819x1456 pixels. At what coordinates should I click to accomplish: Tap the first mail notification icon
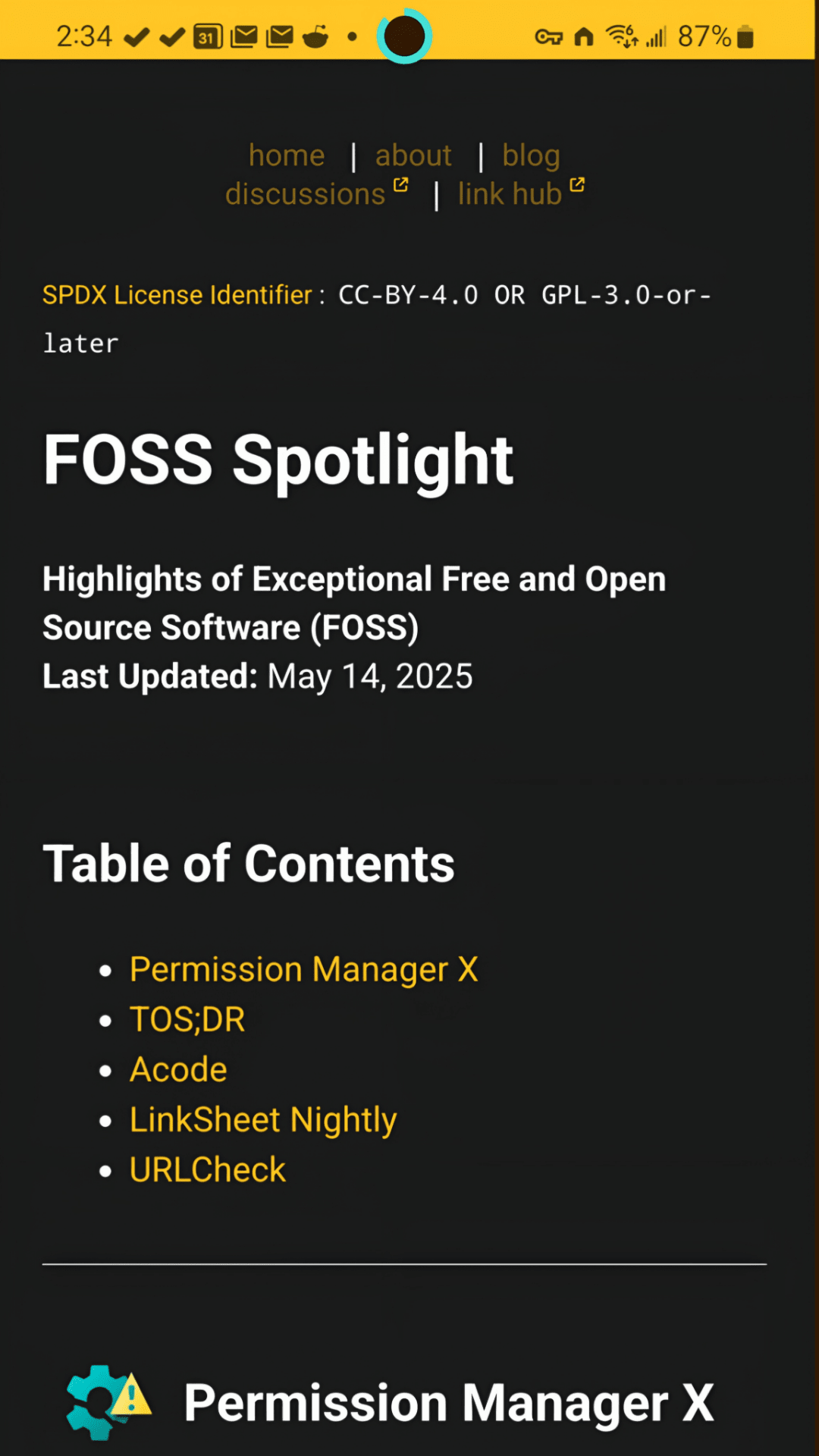coord(243,36)
